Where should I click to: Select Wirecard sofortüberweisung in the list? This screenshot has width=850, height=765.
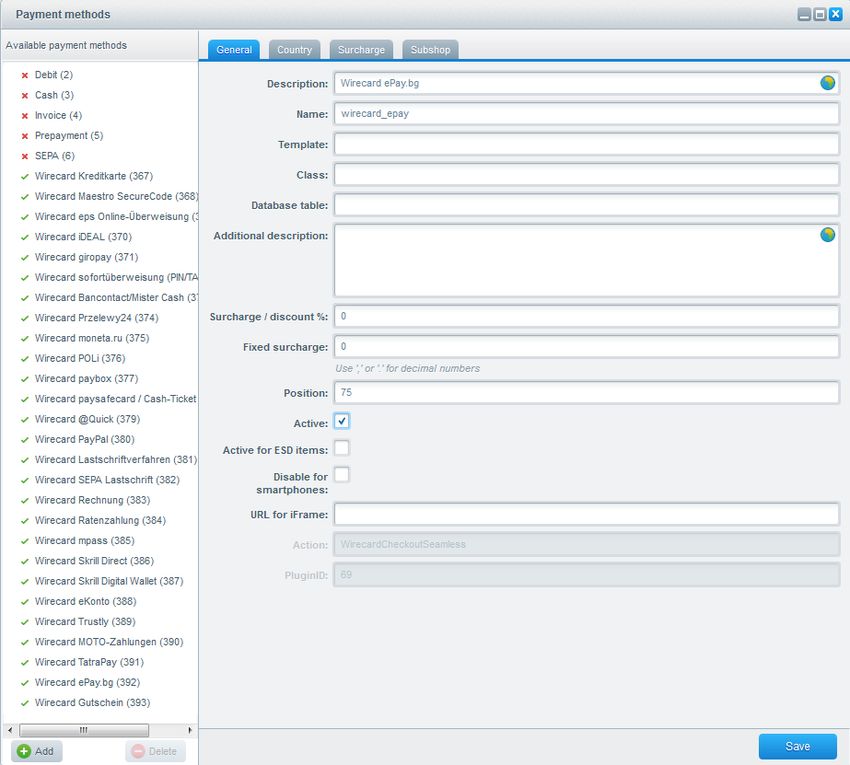tap(116, 277)
